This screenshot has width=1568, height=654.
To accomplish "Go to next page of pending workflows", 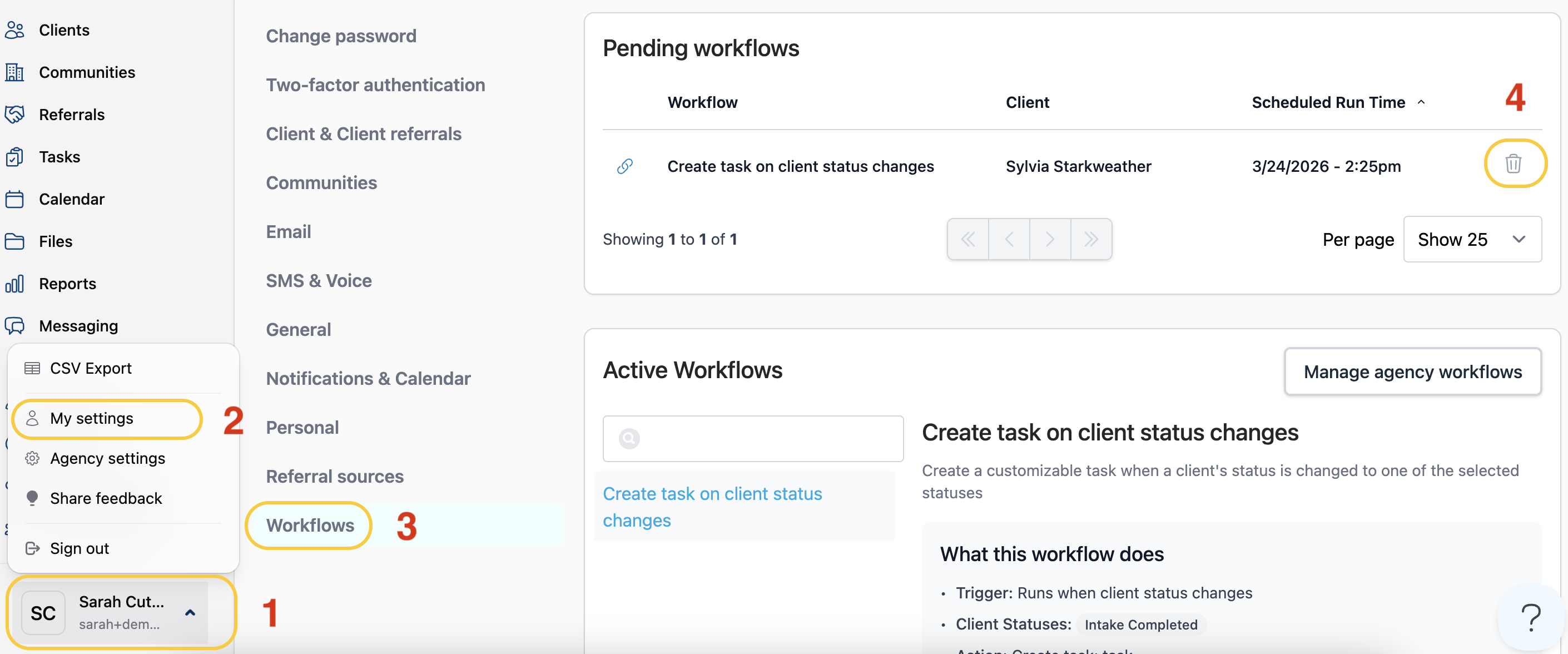I will pyautogui.click(x=1049, y=239).
